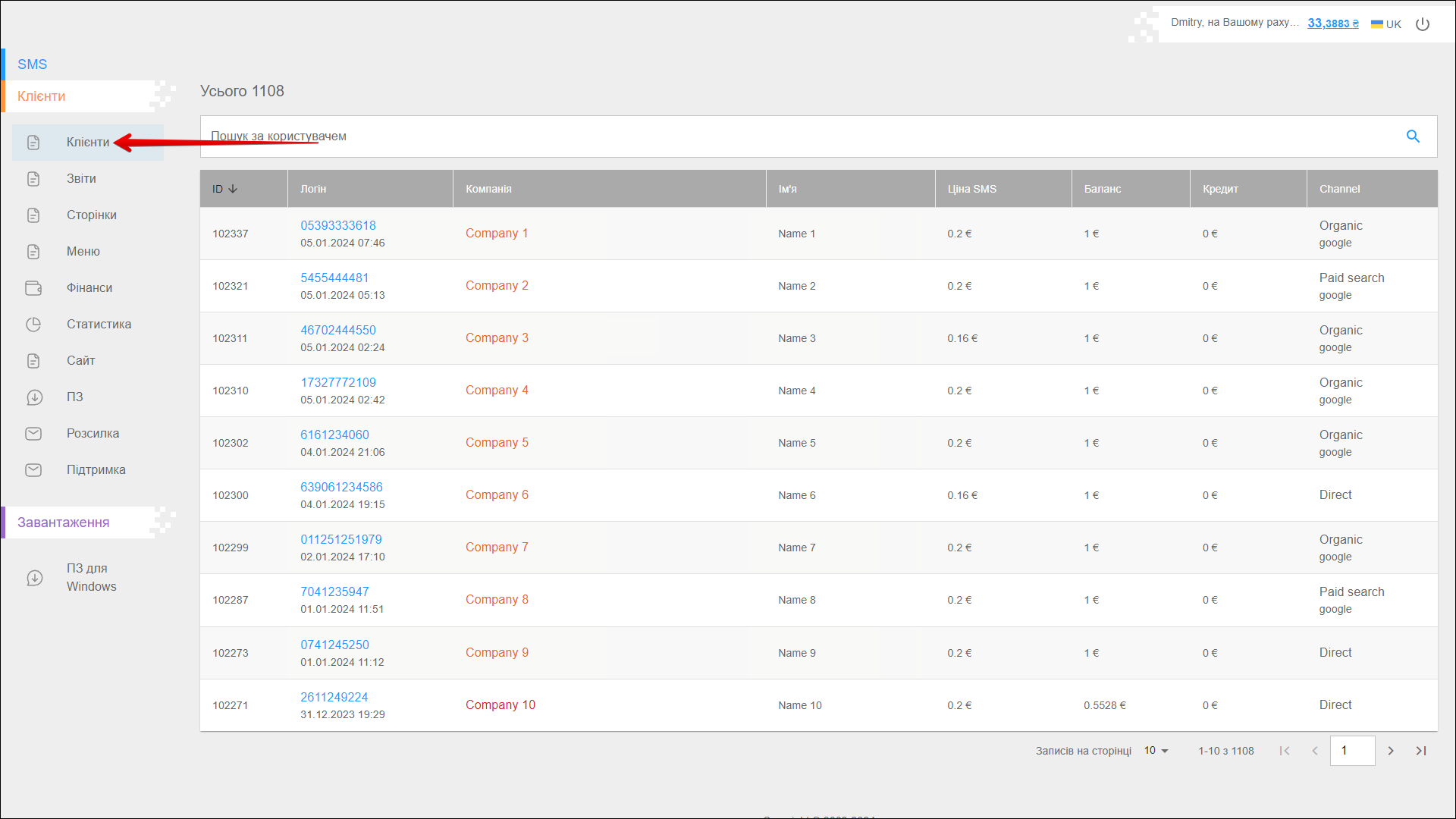Select the SMS section tab

tap(33, 64)
